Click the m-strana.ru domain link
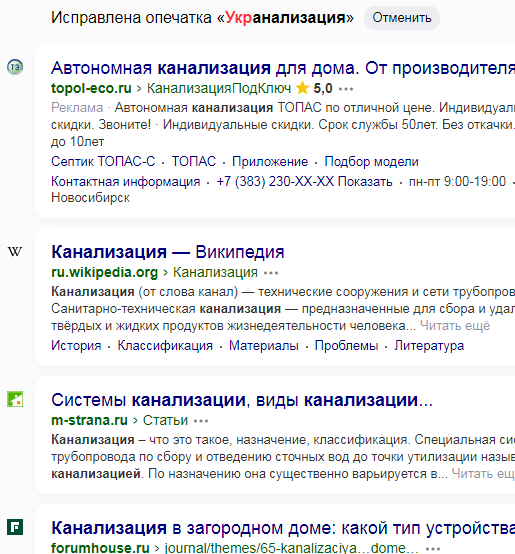 click(x=89, y=420)
